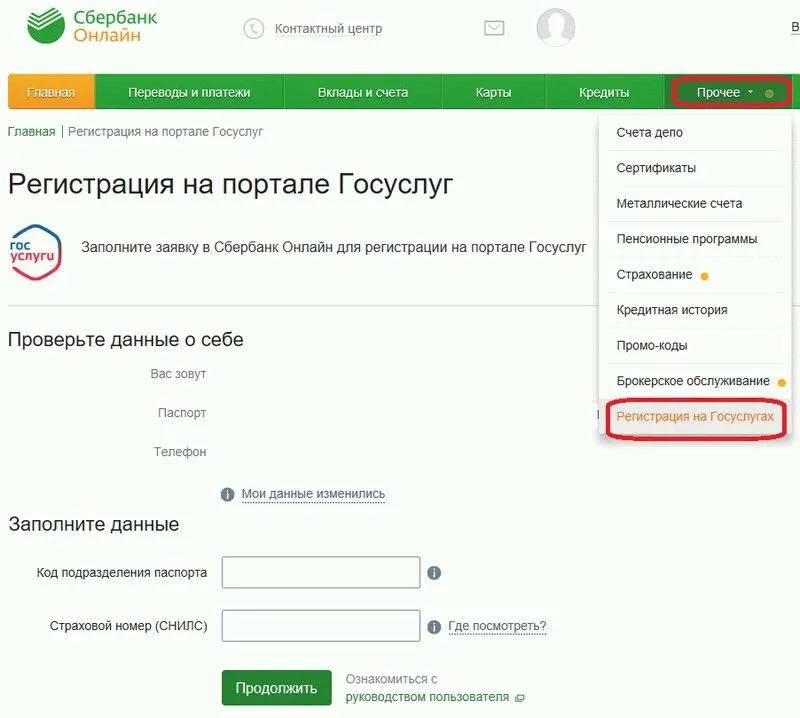Image resolution: width=800 pixels, height=718 pixels.
Task: Expand the Прочее dropdown menu
Action: click(731, 92)
